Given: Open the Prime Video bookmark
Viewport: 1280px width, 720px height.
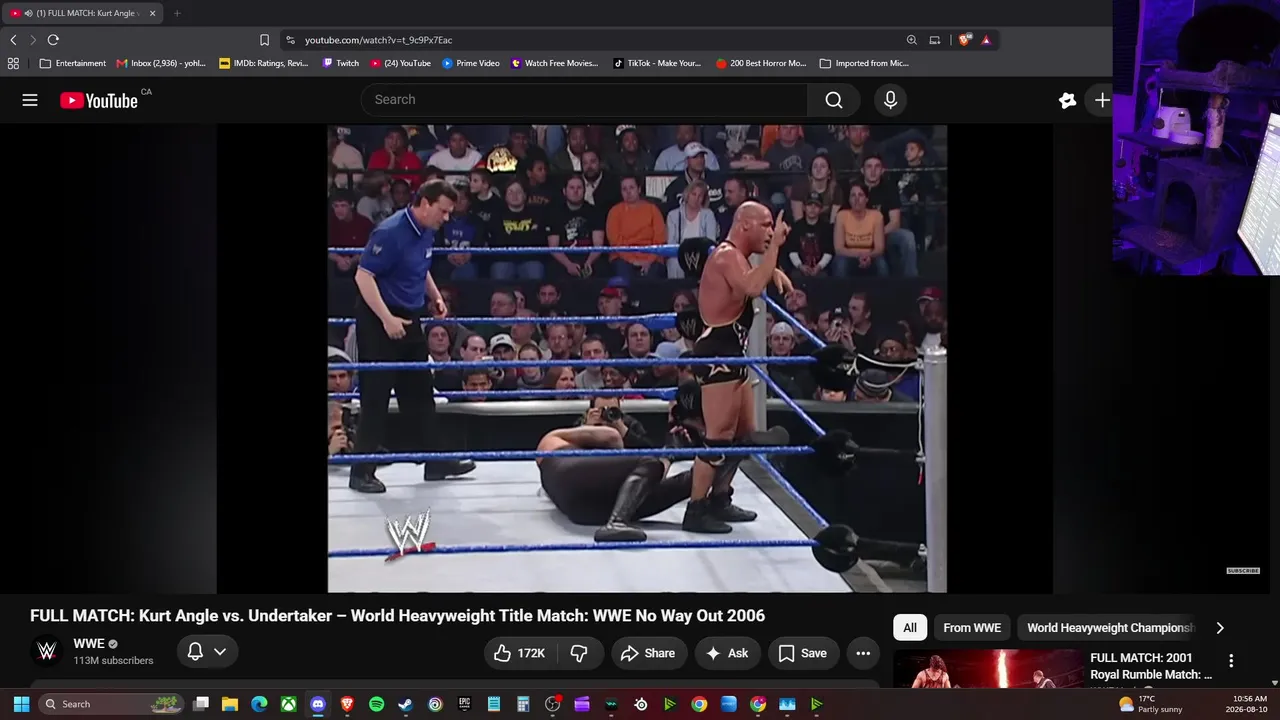Looking at the screenshot, I should click(x=471, y=63).
